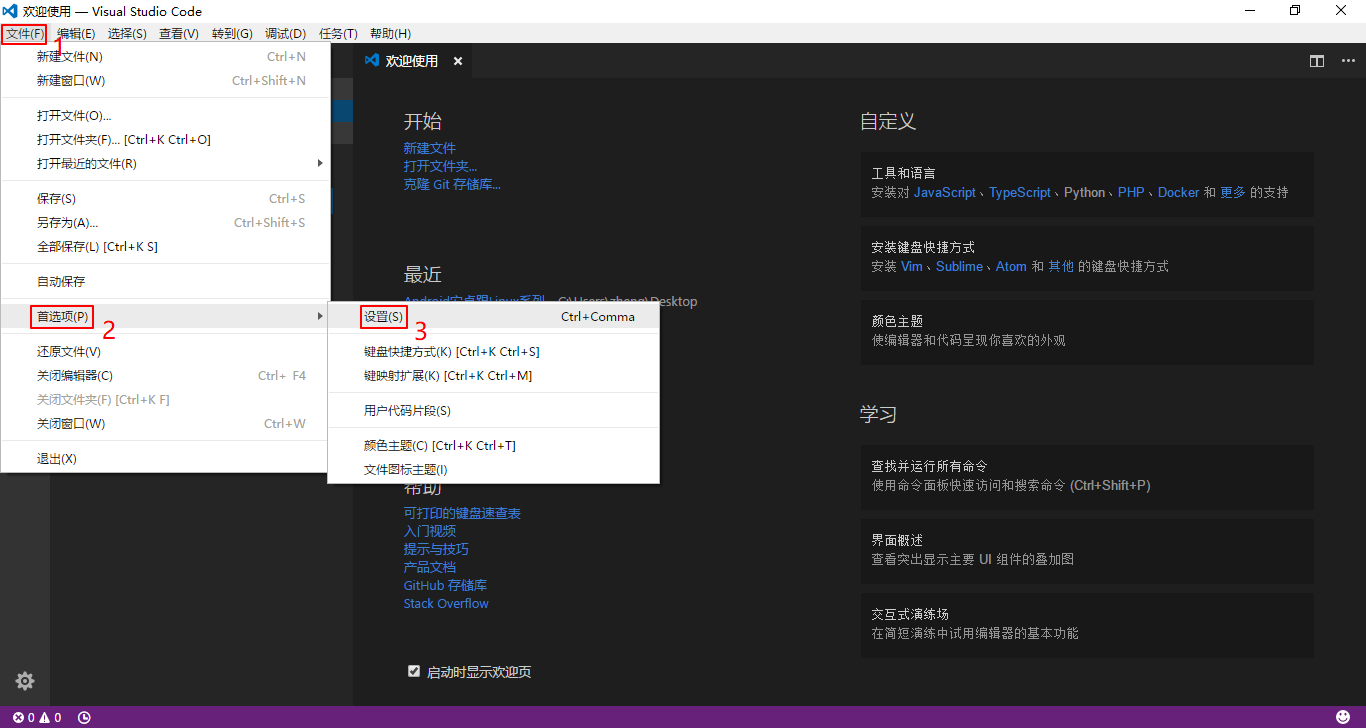The height and width of the screenshot is (728, 1366).
Task: Click the Vim keymap link
Action: [912, 266]
